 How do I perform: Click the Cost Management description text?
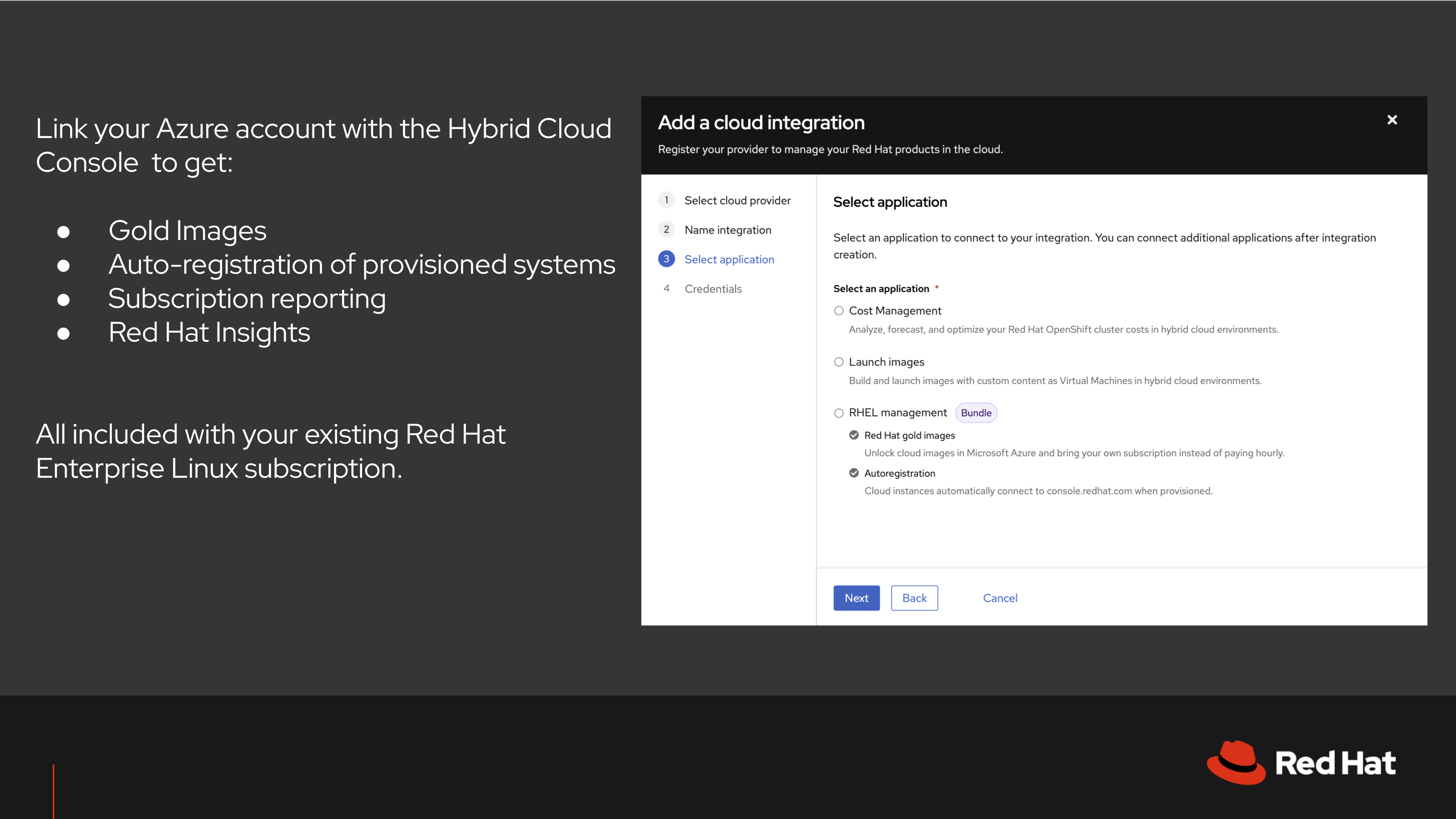pos(1064,329)
